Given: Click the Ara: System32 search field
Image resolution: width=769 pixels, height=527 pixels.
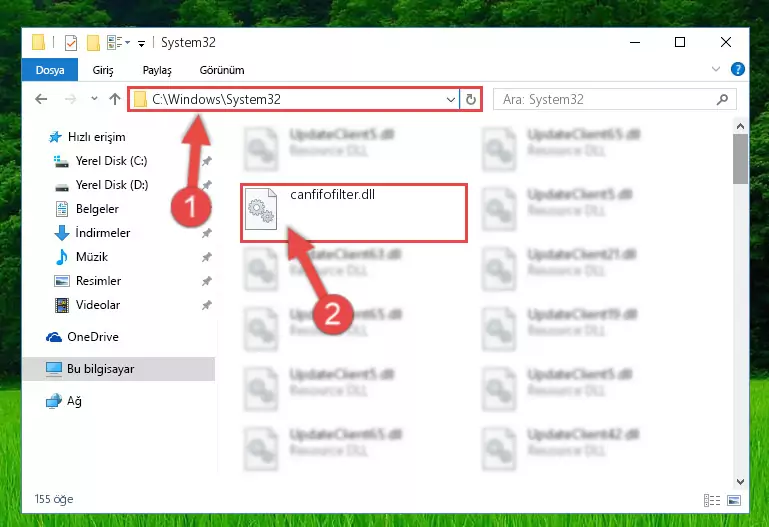Looking at the screenshot, I should [615, 100].
